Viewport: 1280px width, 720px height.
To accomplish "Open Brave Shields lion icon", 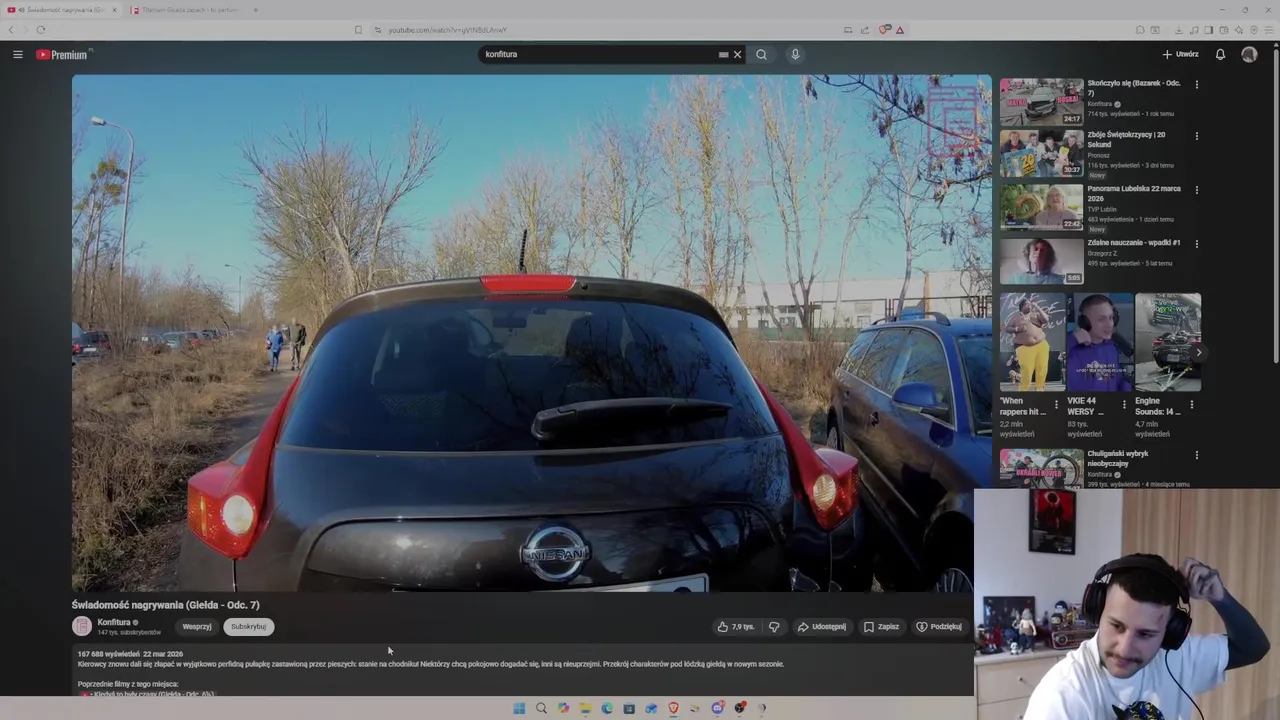I will pos(884,30).
